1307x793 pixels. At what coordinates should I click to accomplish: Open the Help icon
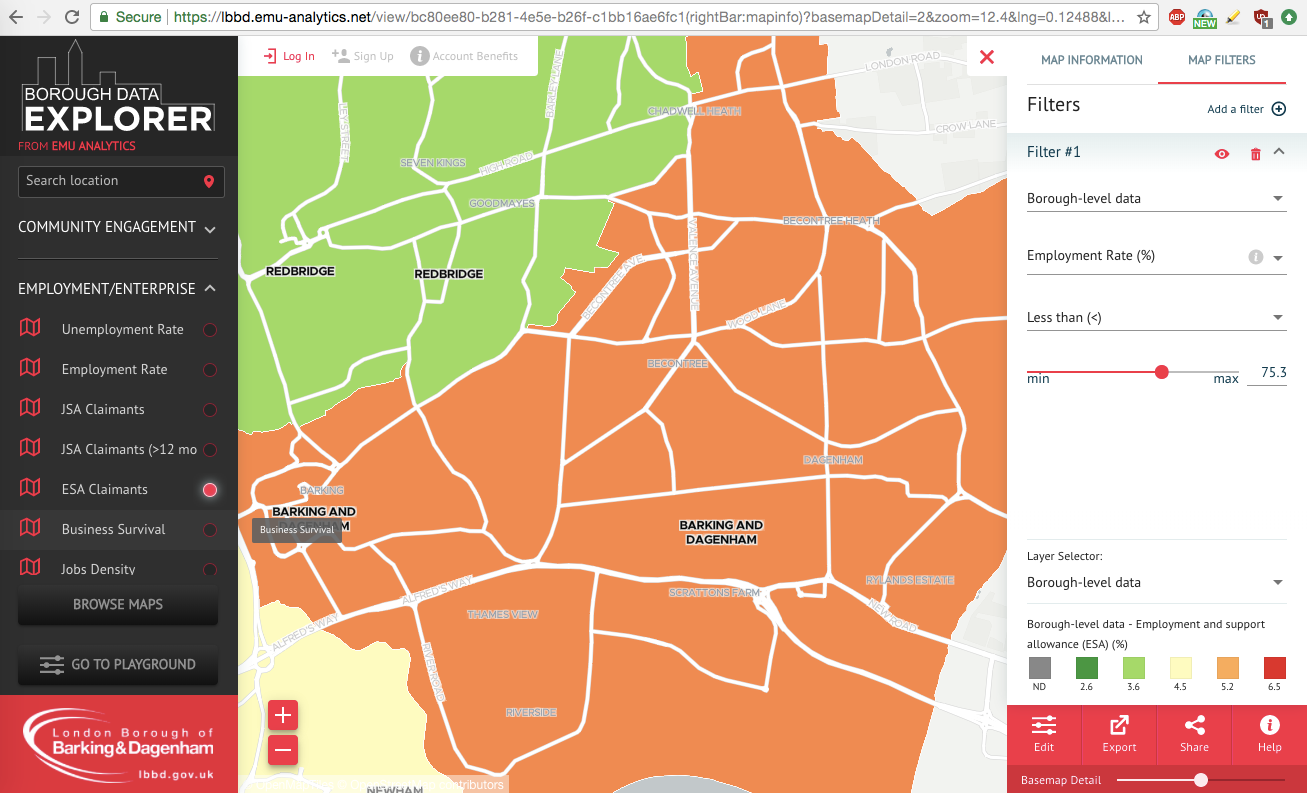tap(1269, 733)
